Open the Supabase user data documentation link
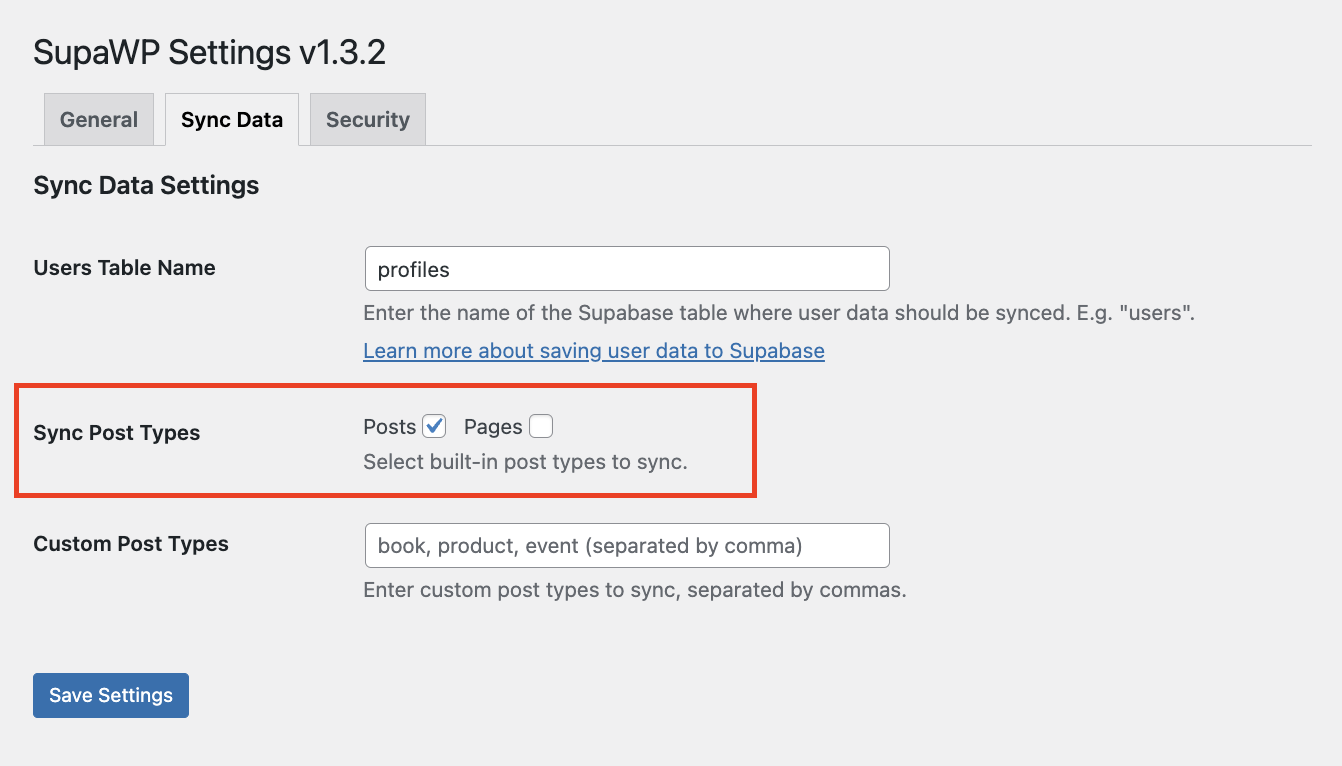Screen dimensions: 1342x766 (x=594, y=351)
